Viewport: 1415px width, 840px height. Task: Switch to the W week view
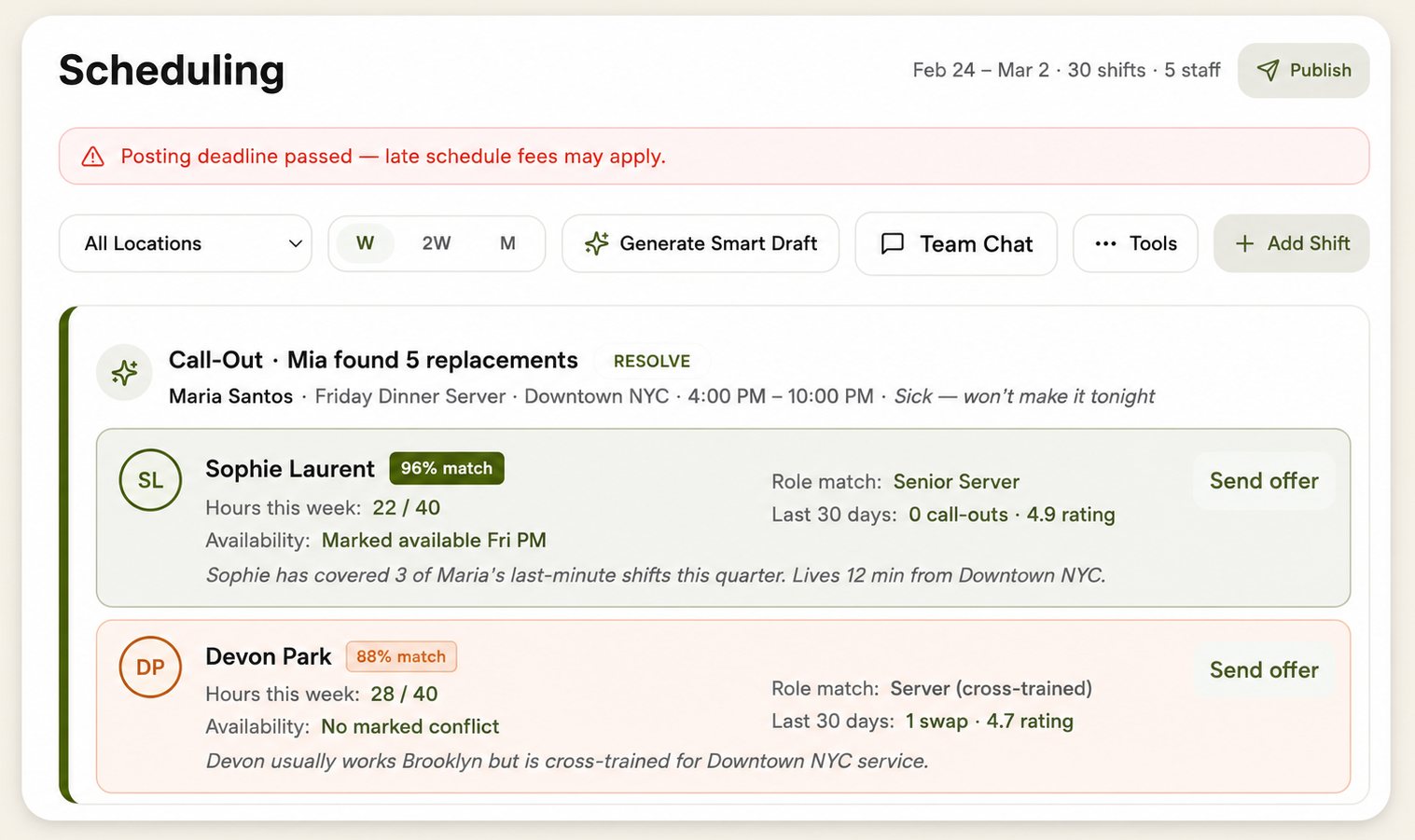[365, 243]
